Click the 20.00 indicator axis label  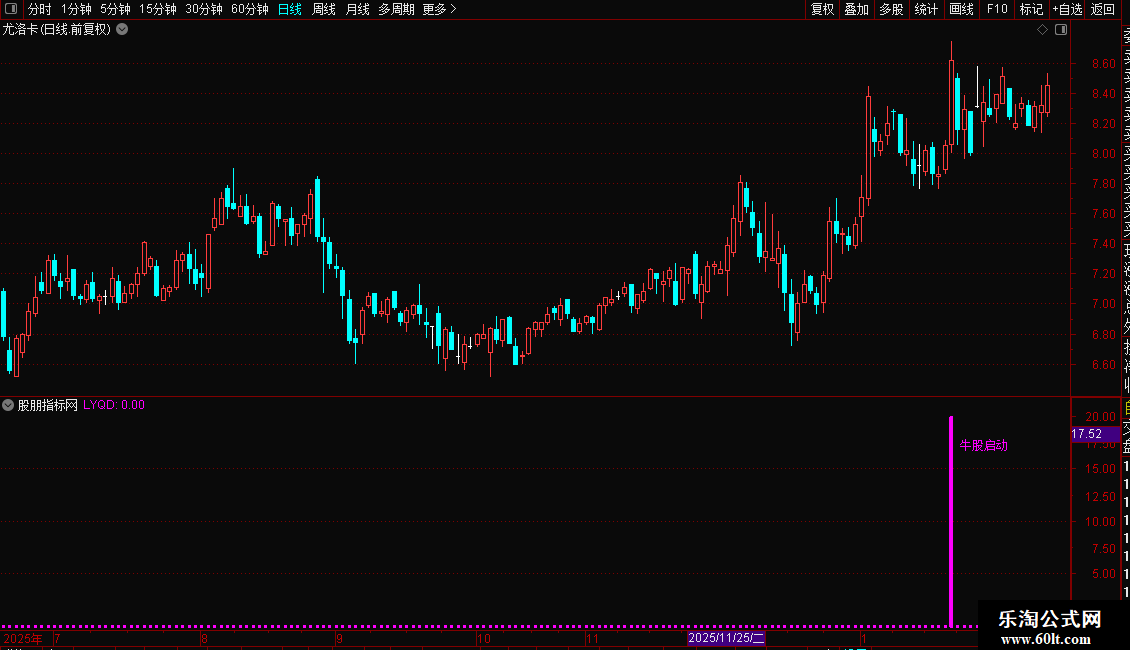[1100, 417]
